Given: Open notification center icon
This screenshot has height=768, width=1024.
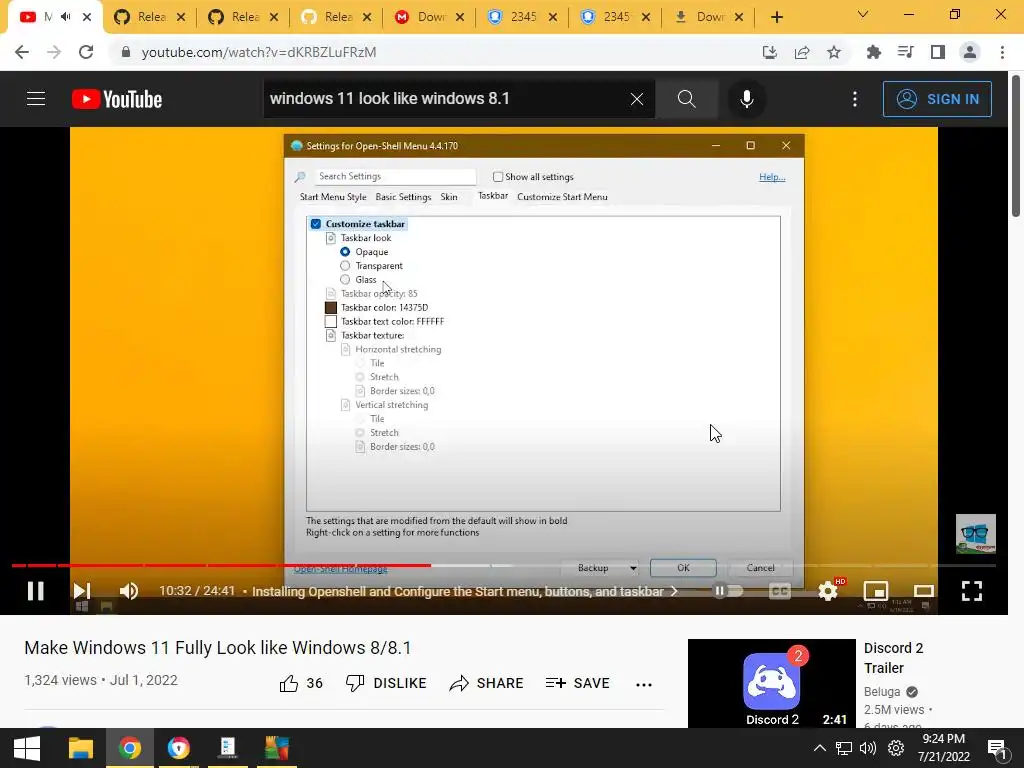Looking at the screenshot, I should 997,748.
